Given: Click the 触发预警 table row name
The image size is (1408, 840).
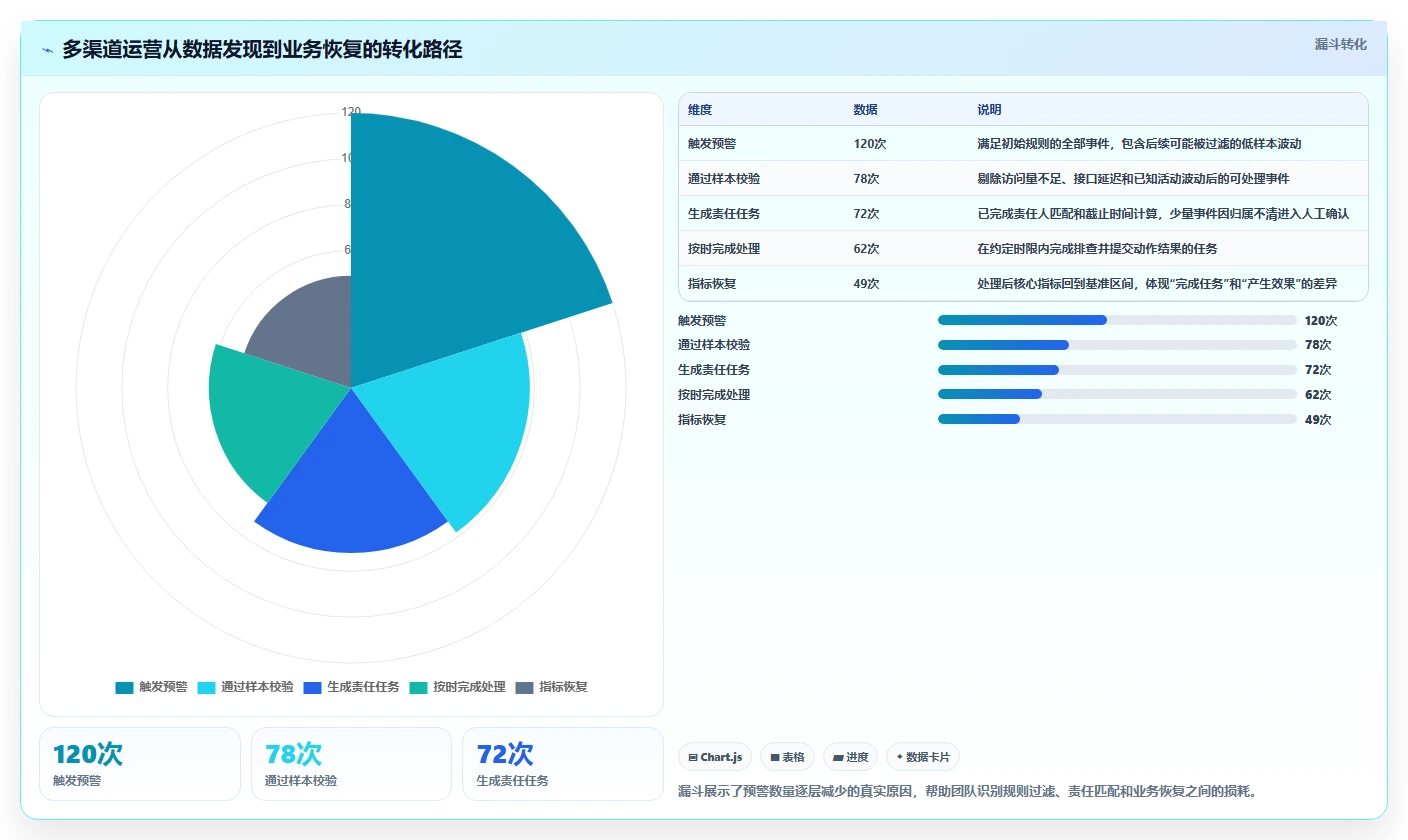Looking at the screenshot, I should pyautogui.click(x=712, y=144).
